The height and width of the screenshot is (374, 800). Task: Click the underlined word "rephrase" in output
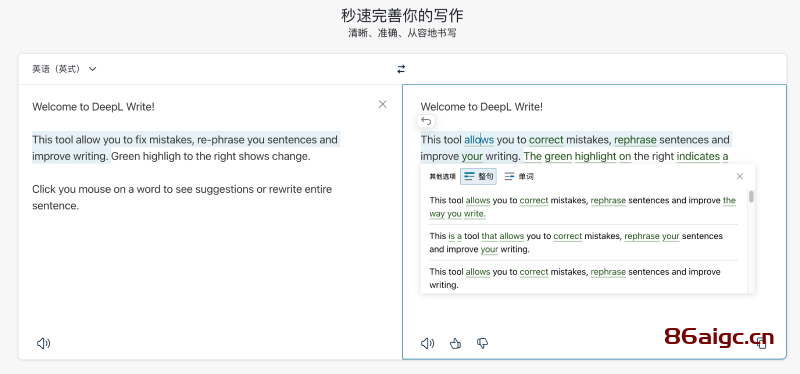click(x=635, y=140)
